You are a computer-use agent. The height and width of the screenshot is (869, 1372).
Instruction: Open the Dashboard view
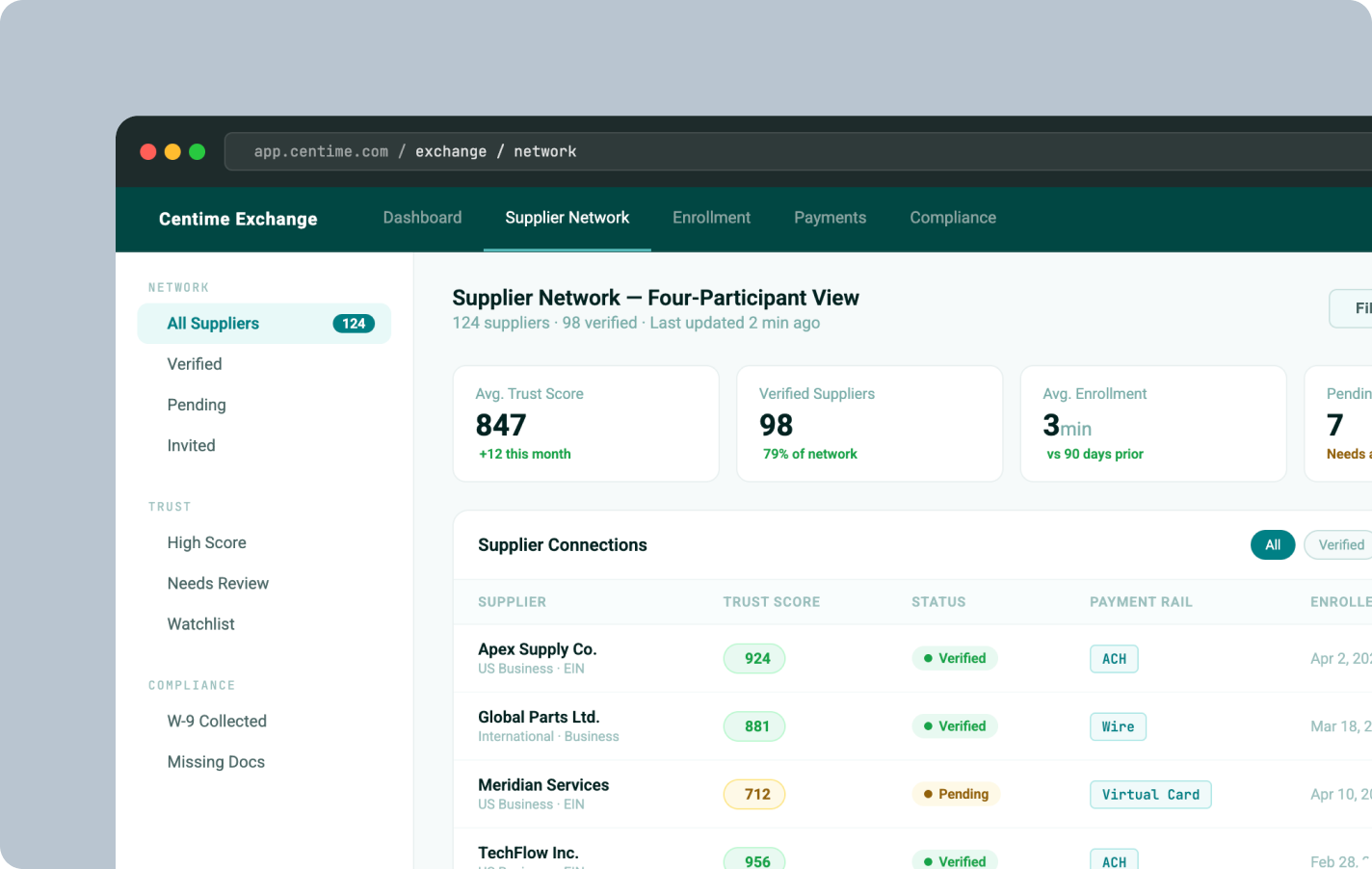(422, 218)
